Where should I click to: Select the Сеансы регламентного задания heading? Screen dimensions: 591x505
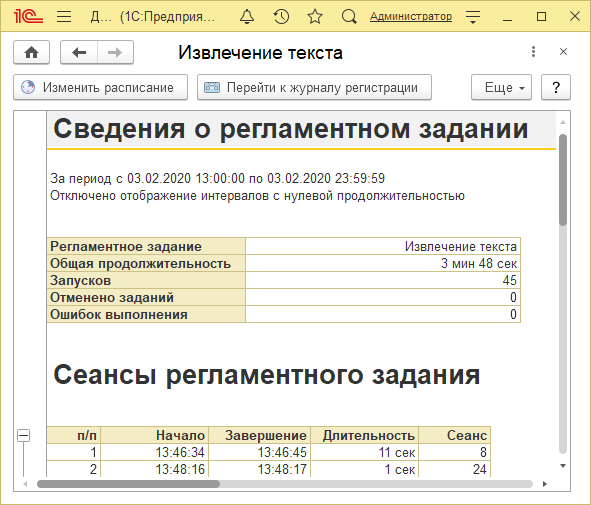[x=267, y=375]
